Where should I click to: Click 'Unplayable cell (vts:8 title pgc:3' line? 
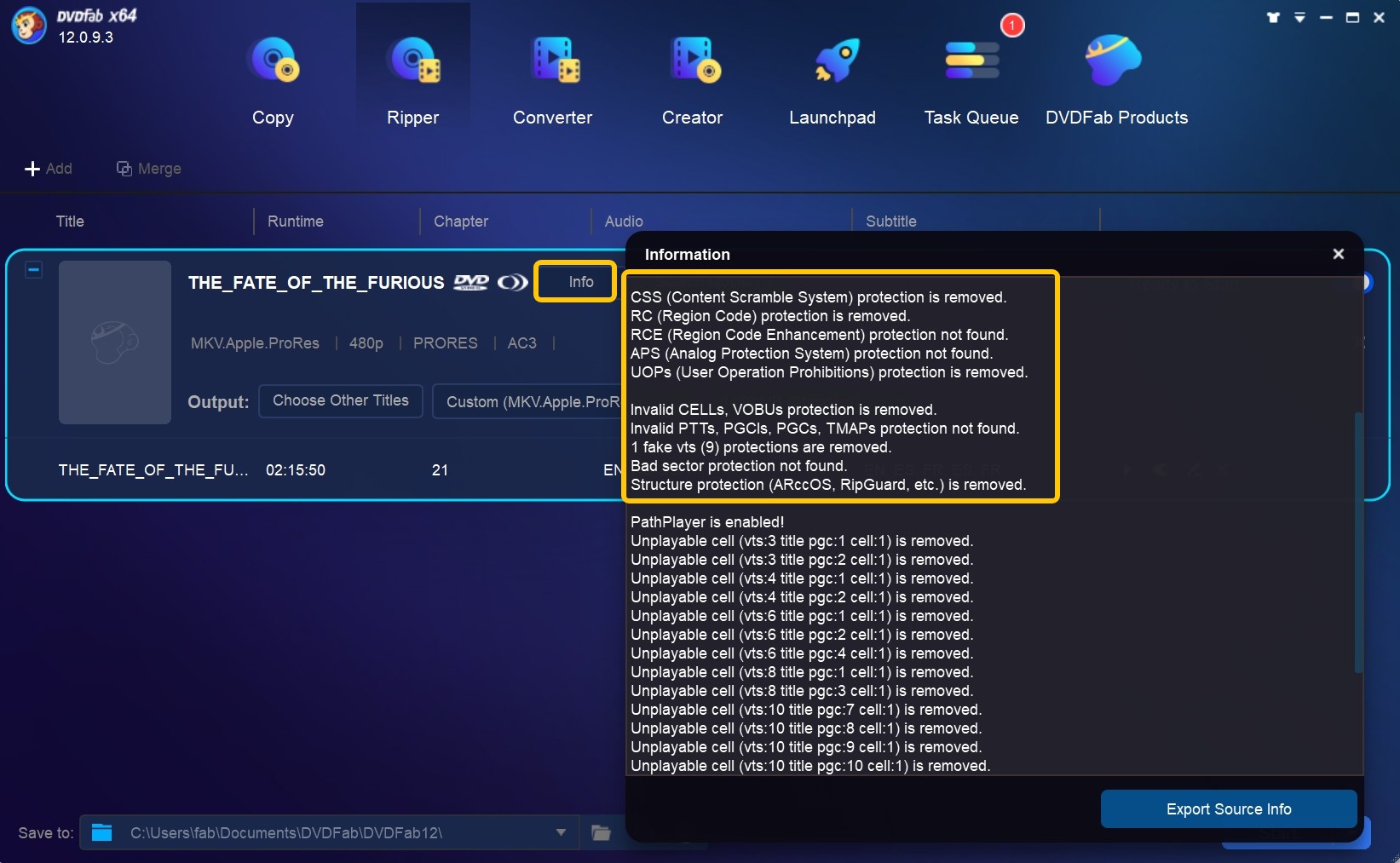802,691
